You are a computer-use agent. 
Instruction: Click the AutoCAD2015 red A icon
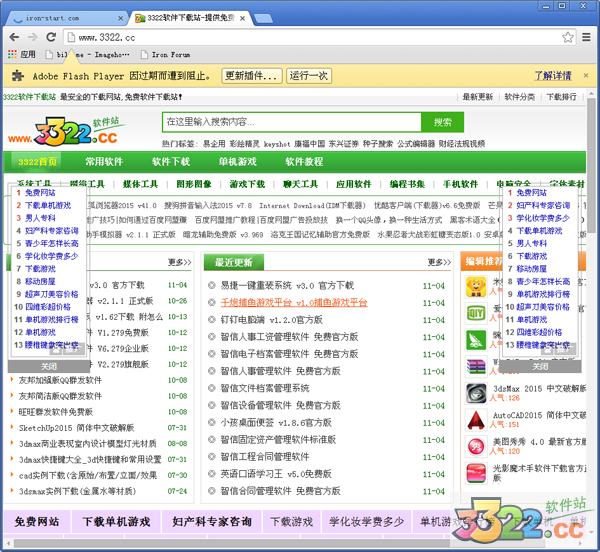pyautogui.click(x=476, y=420)
